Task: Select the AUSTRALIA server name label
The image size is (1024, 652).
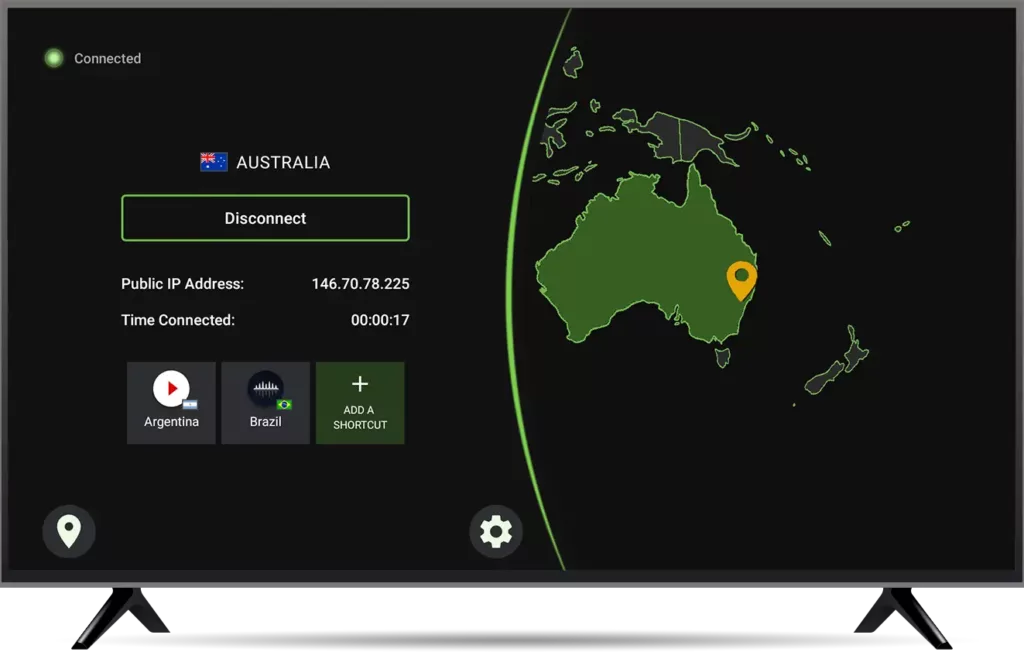Action: 282,162
